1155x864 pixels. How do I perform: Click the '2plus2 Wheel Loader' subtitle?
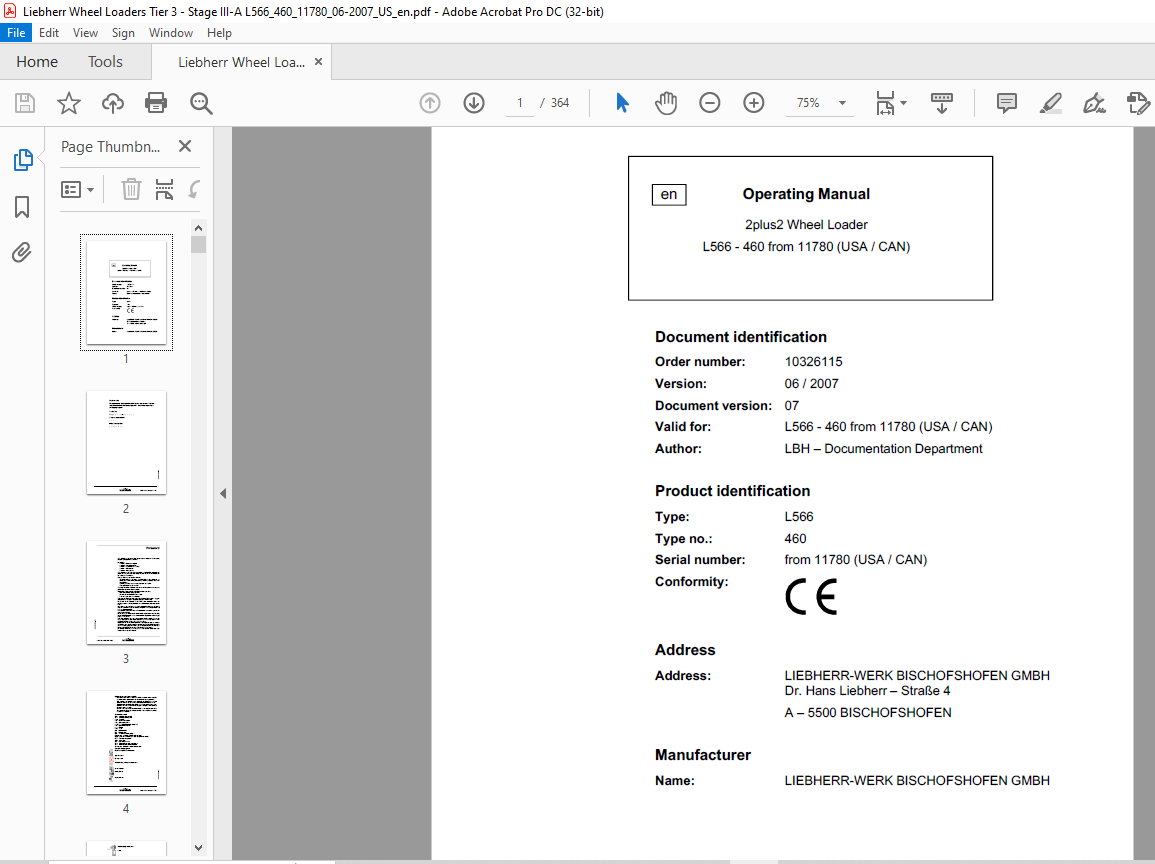pyautogui.click(x=806, y=225)
